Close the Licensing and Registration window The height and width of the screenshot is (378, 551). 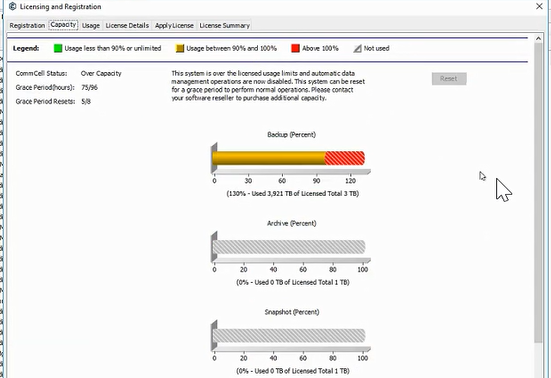tap(539, 6)
